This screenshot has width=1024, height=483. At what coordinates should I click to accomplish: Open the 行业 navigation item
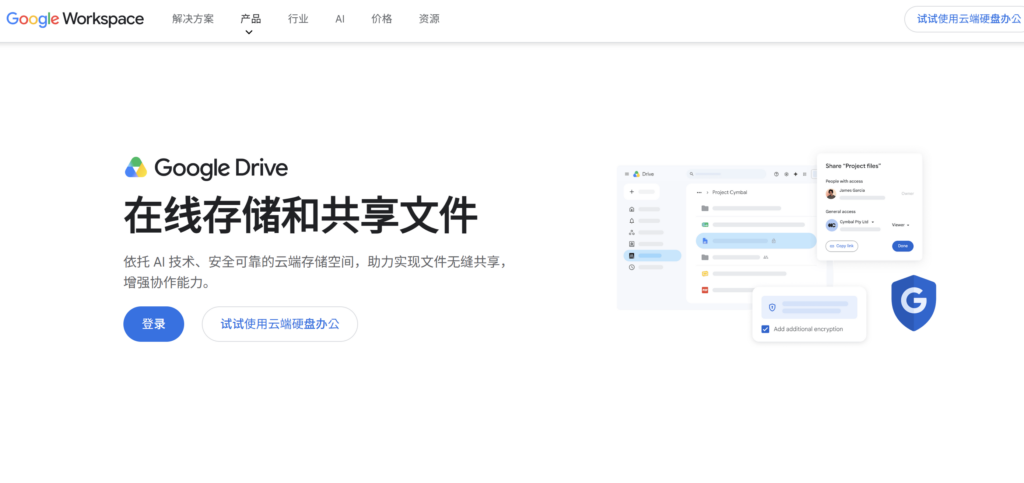(298, 19)
